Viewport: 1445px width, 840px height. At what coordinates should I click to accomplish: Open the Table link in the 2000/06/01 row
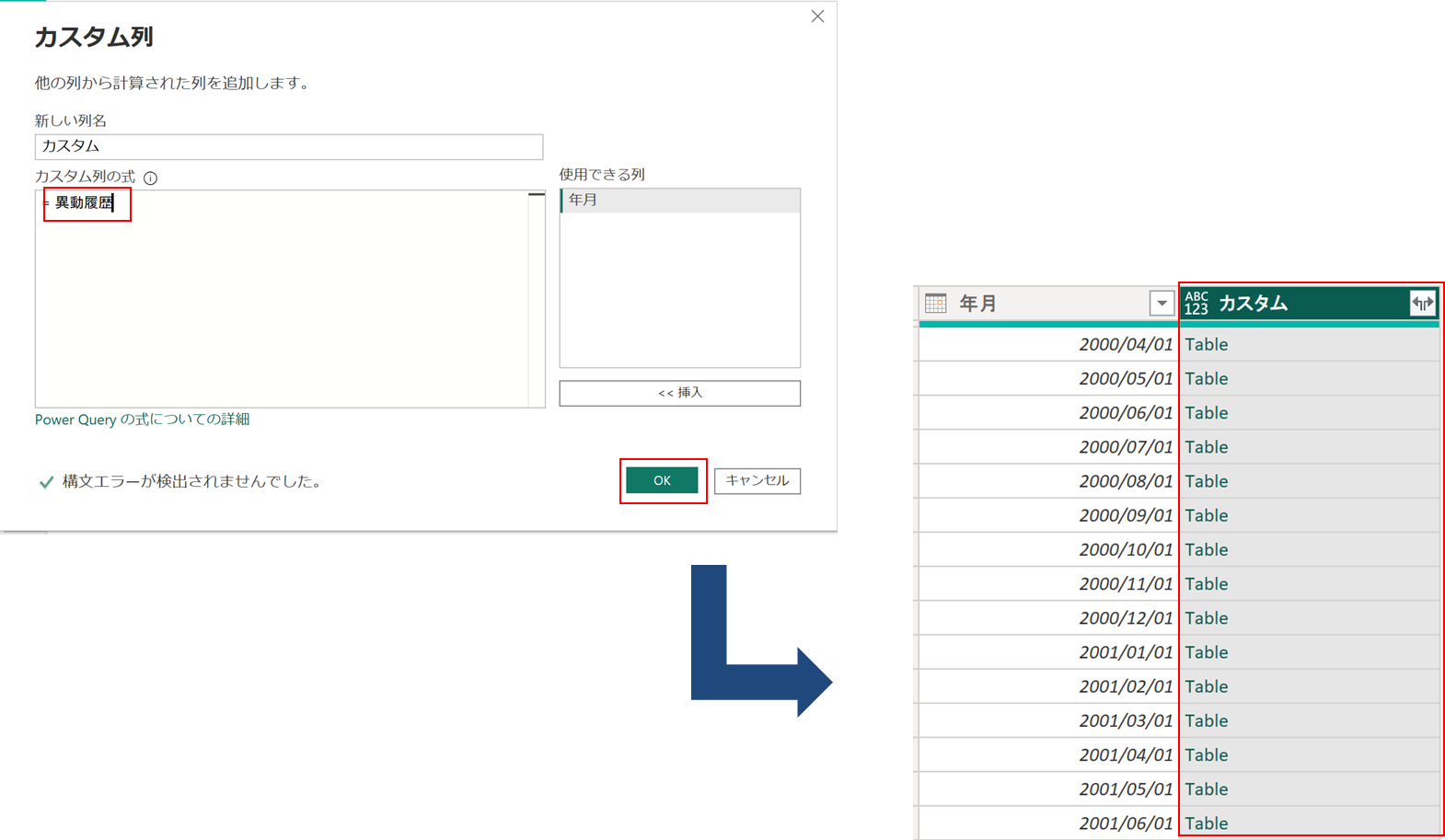pyautogui.click(x=1206, y=413)
